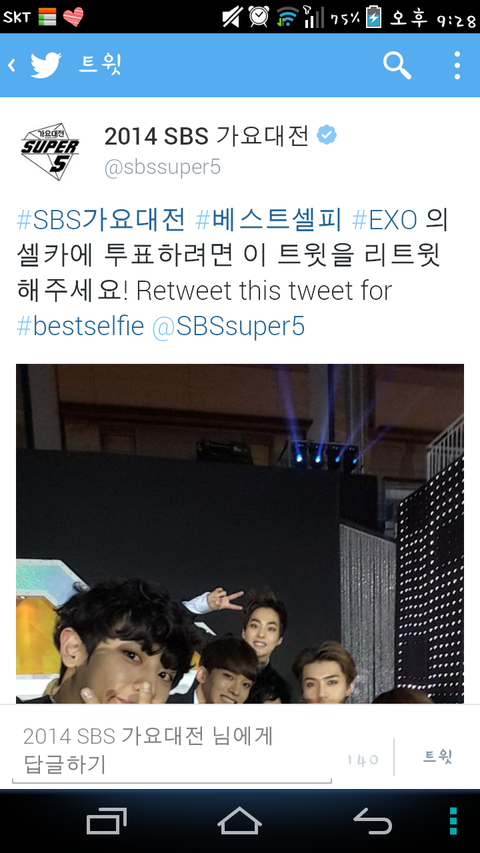Open the navigation bar menu dots

453,821
